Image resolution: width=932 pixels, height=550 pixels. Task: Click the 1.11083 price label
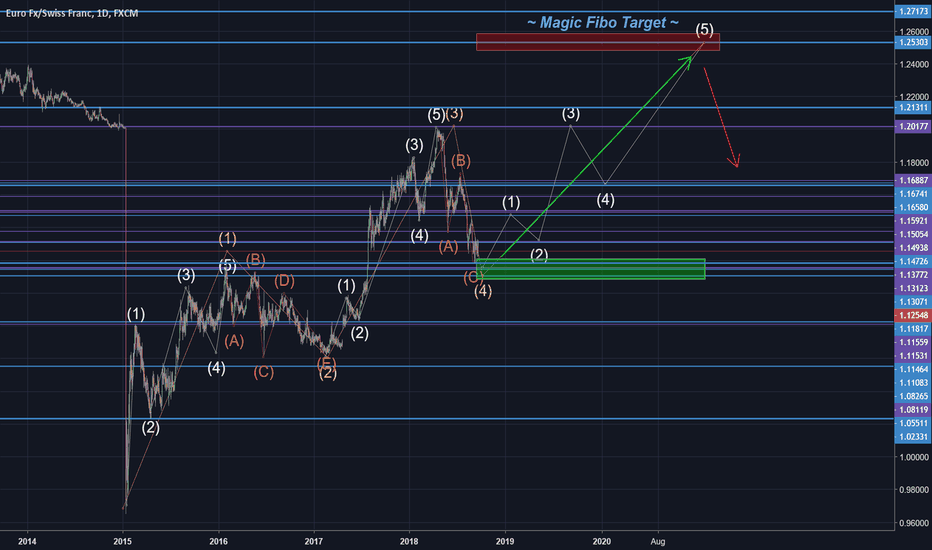point(912,382)
